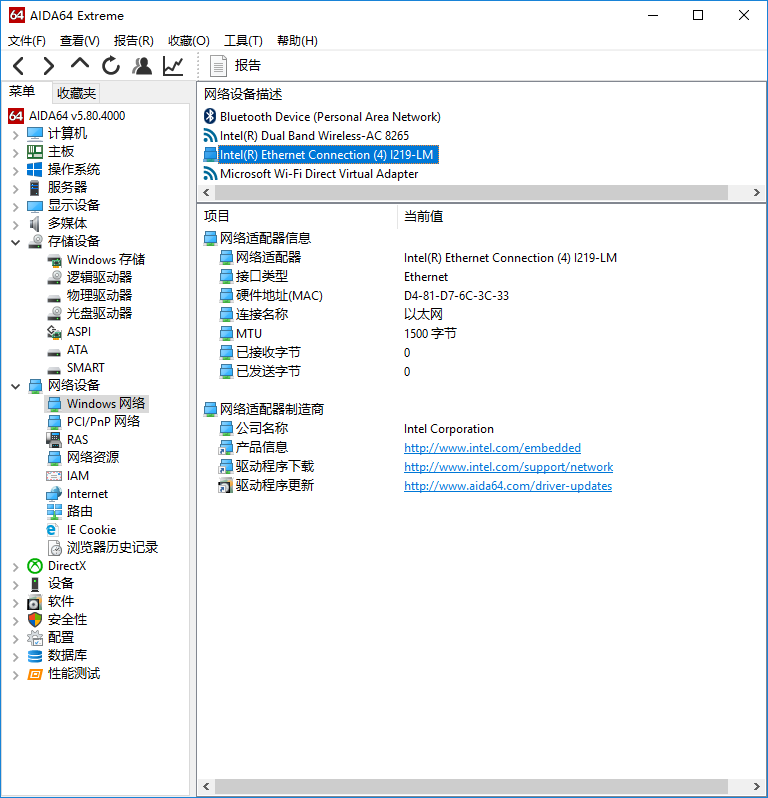Collapse the 网络设备 tree node
Image resolution: width=768 pixels, height=798 pixels.
coord(15,386)
